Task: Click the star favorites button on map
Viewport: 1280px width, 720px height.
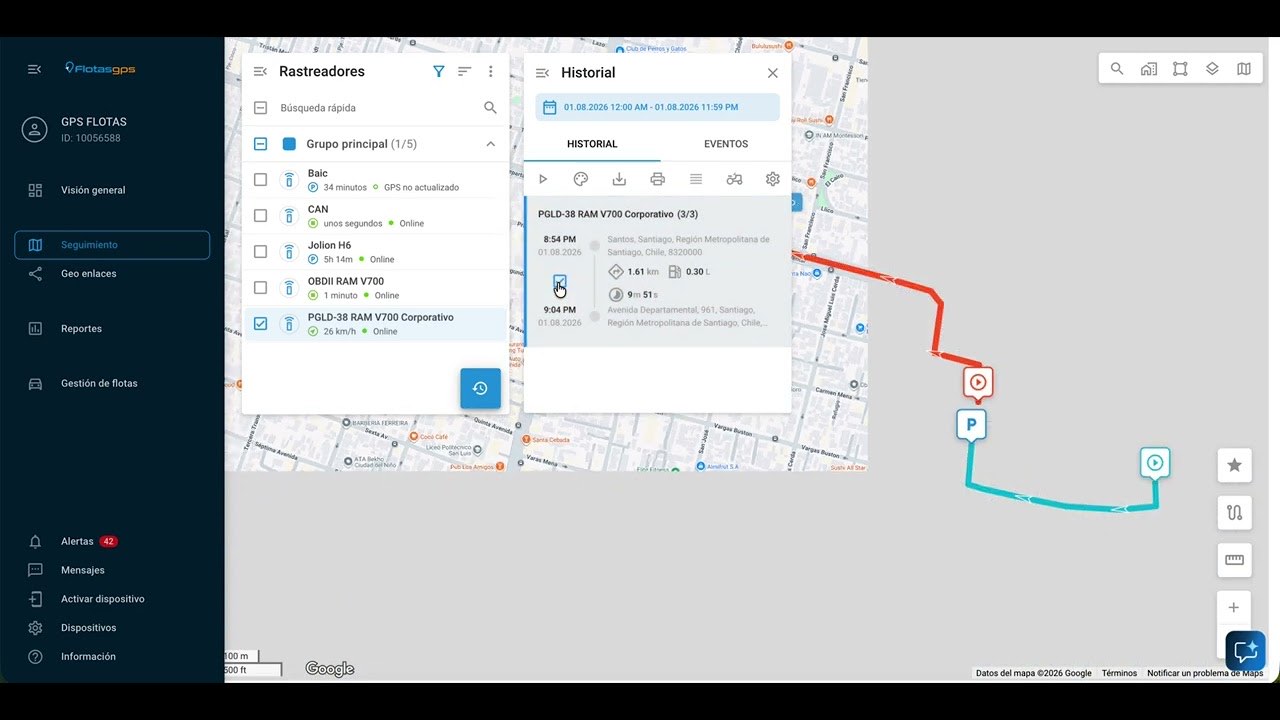Action: coord(1235,465)
